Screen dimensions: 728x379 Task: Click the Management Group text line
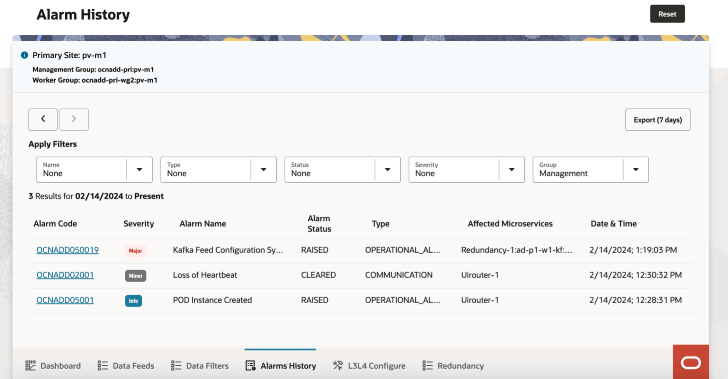tap(93, 69)
